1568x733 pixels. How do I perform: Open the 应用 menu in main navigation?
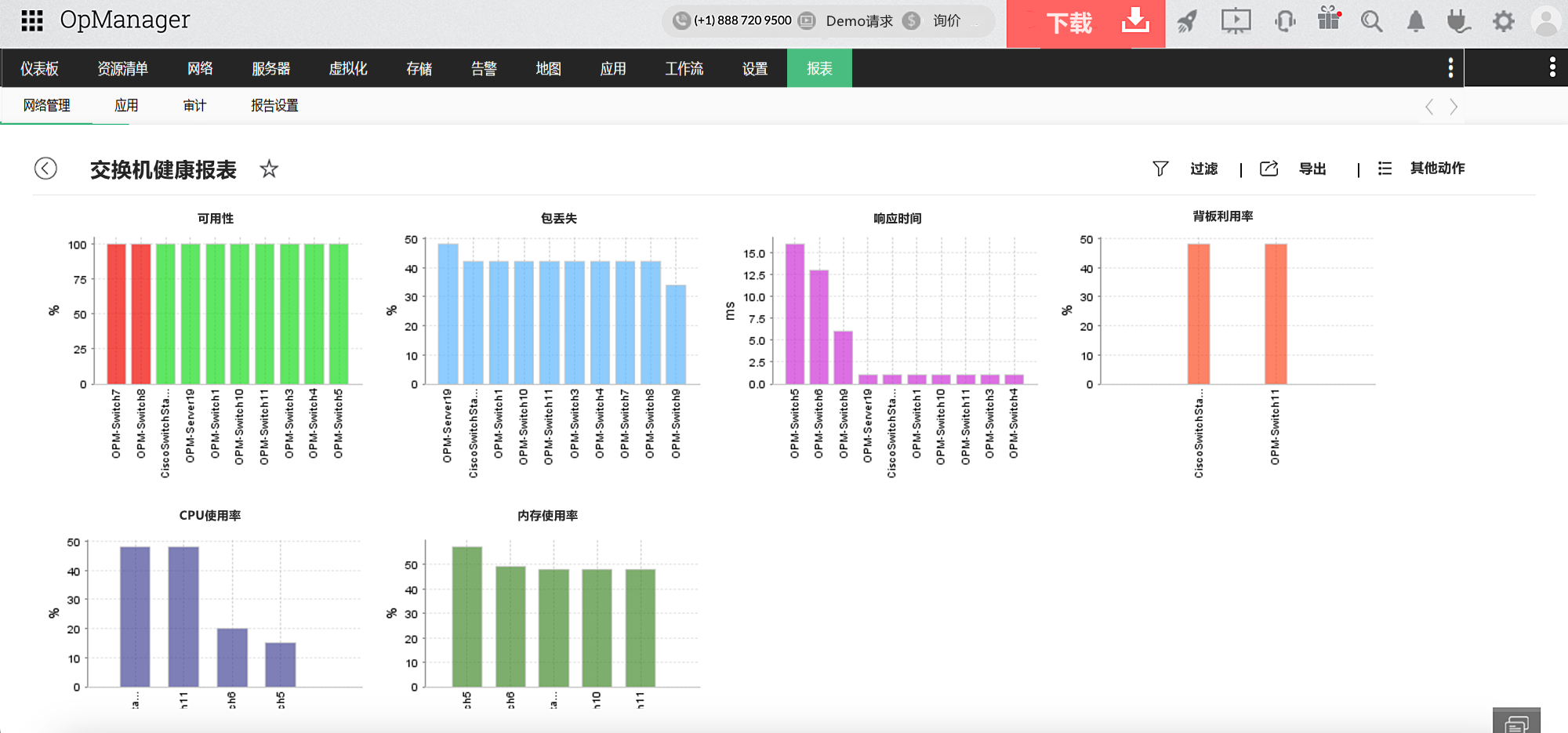(x=613, y=68)
